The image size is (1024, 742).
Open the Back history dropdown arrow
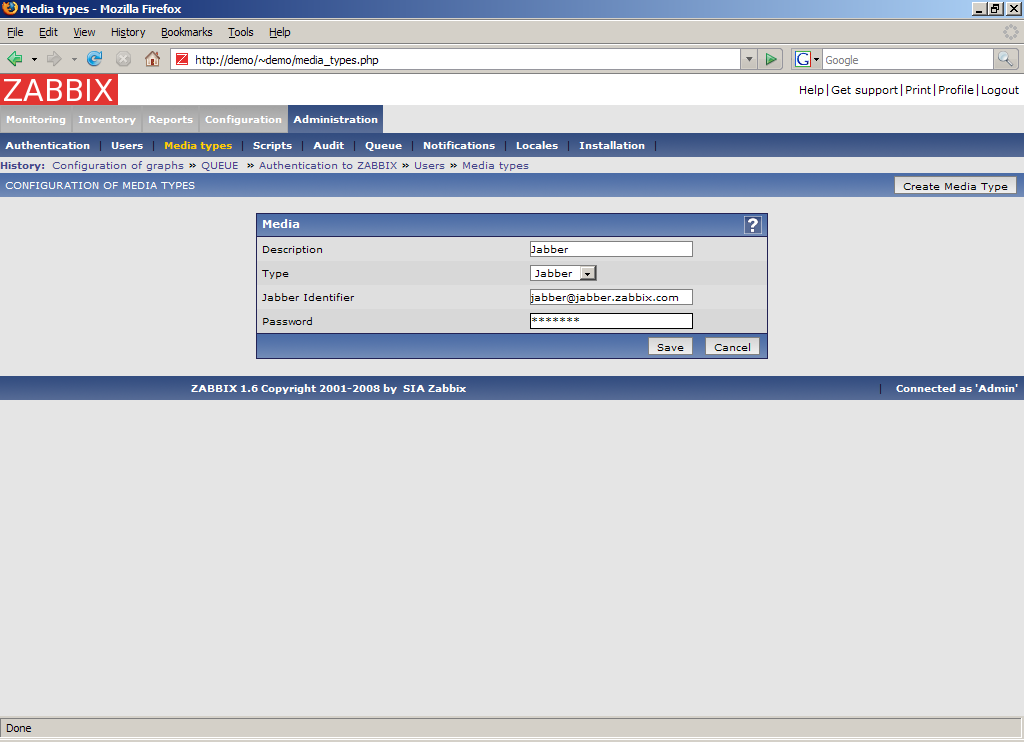tap(34, 59)
